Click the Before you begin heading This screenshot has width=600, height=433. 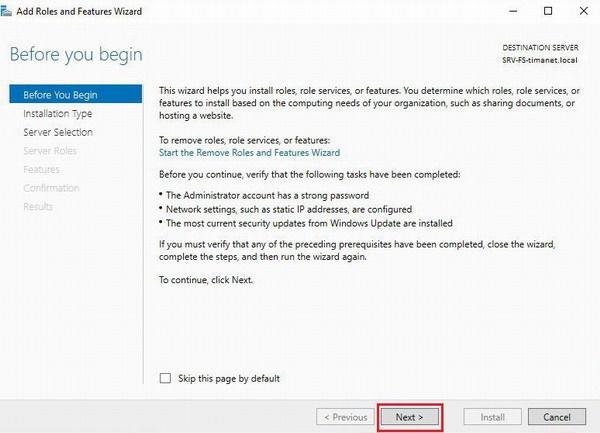click(x=76, y=54)
